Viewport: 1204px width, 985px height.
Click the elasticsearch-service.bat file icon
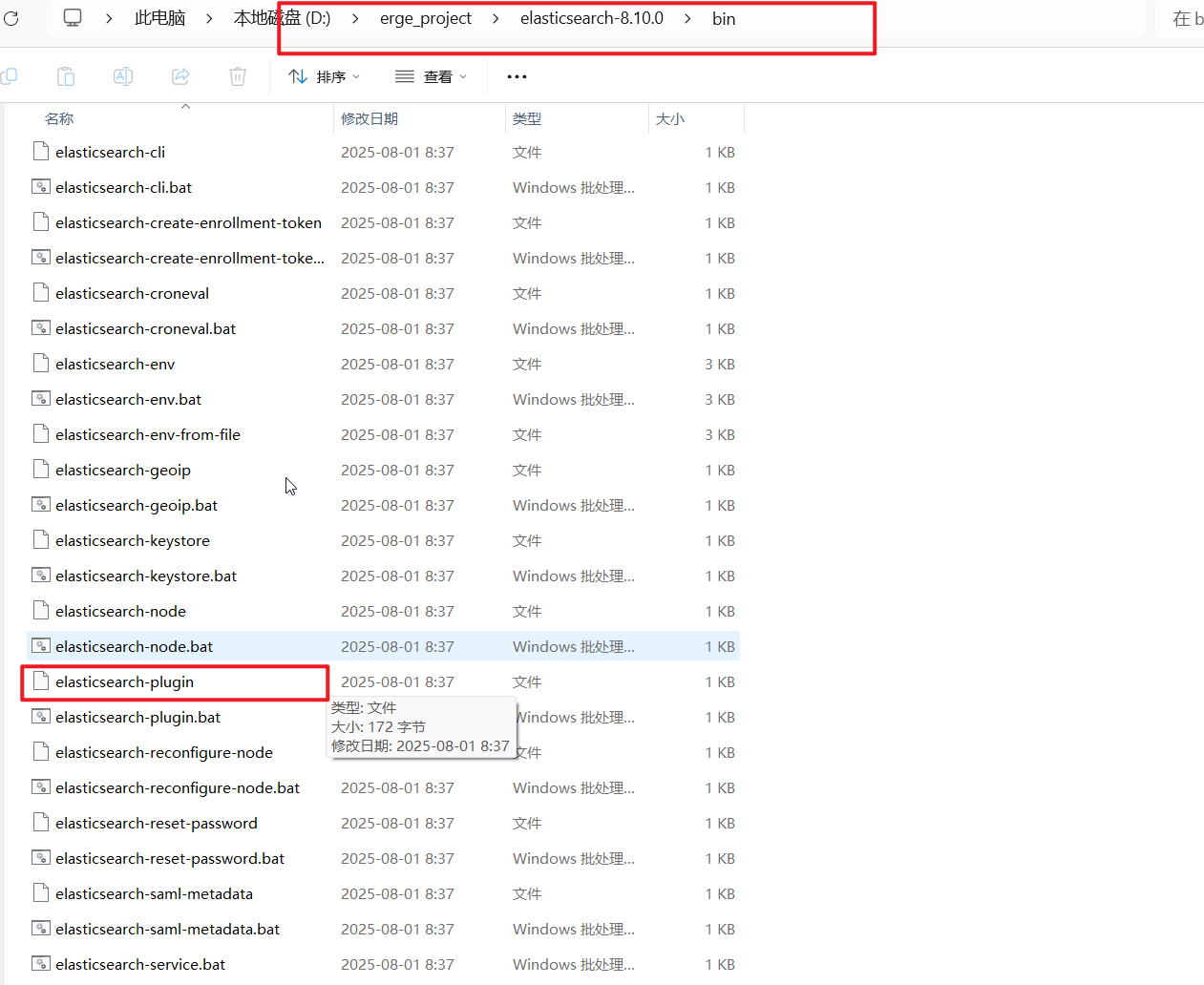41,964
